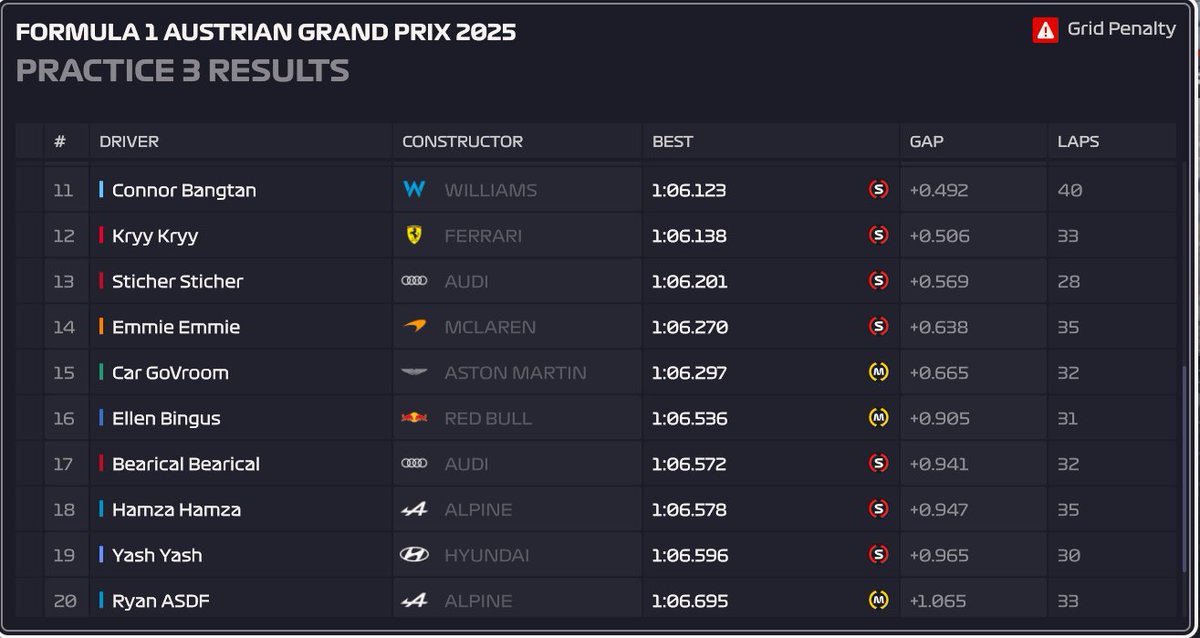Click the Audi logo for Sticher Sticher
Screen dimensions: 1200x638
tap(414, 282)
